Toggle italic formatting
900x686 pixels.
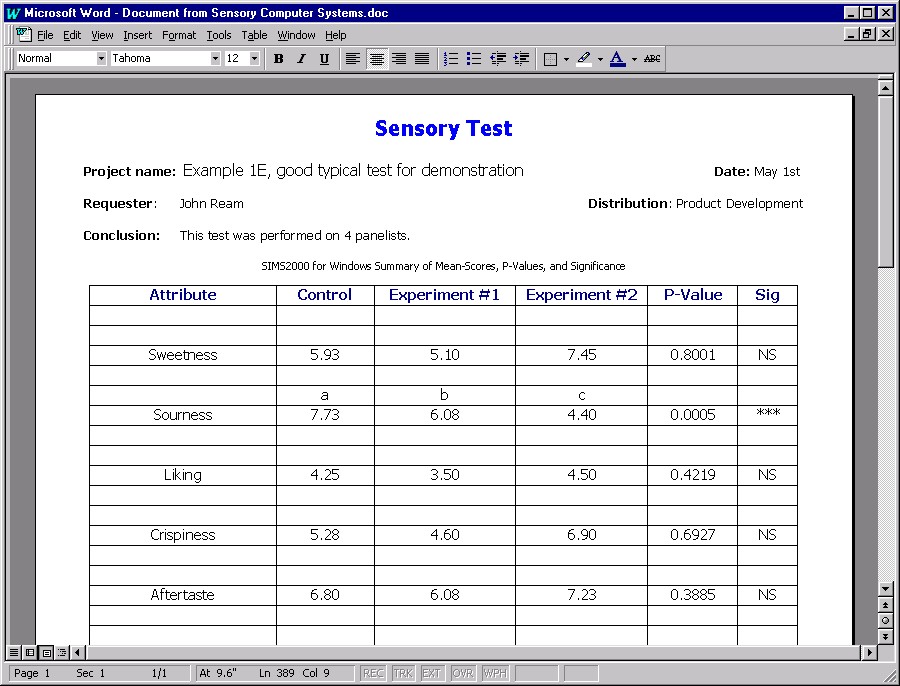pos(301,59)
